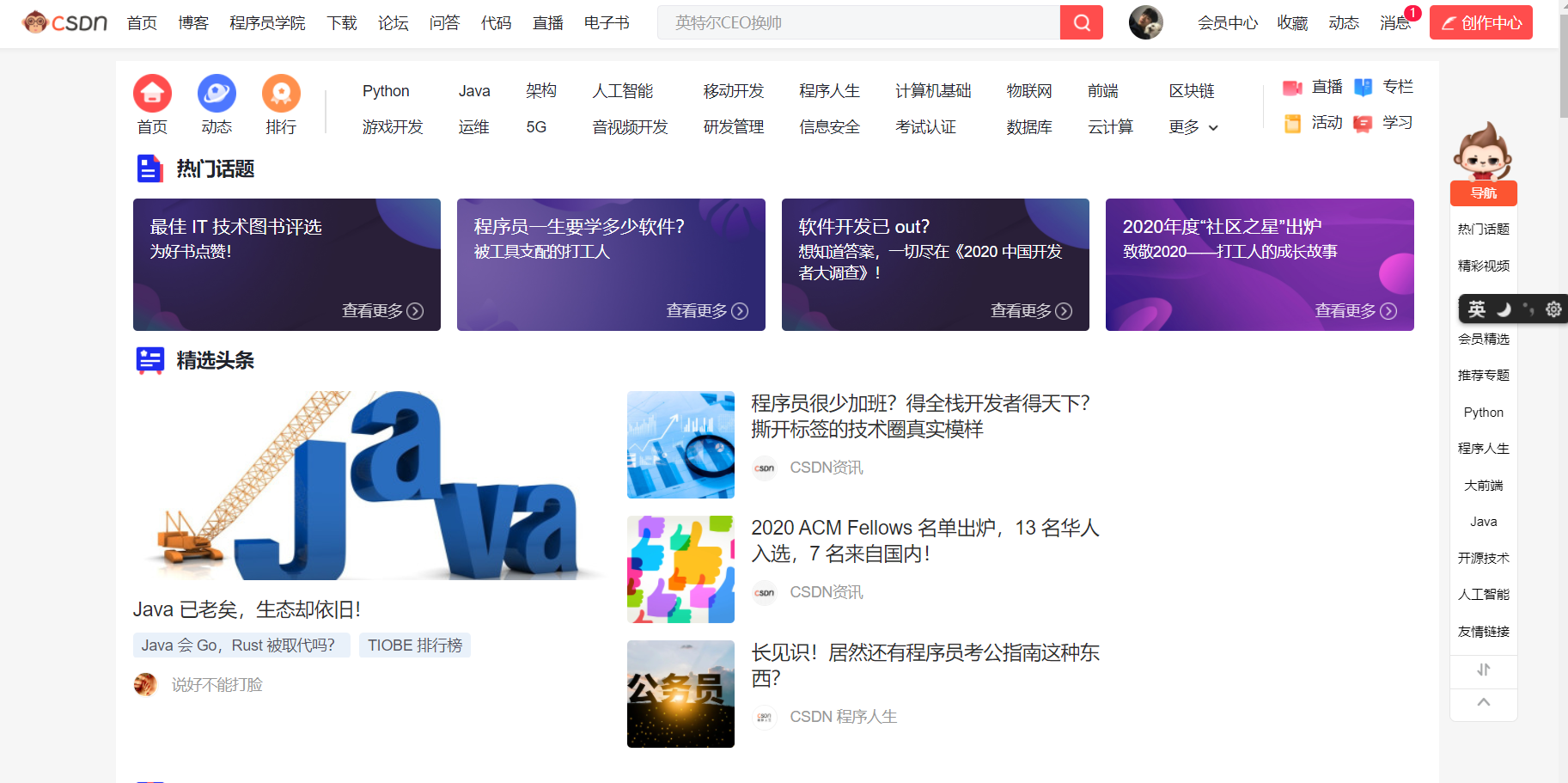1568x783 pixels.
Task: Open 会员中心 link in header
Action: click(1228, 22)
